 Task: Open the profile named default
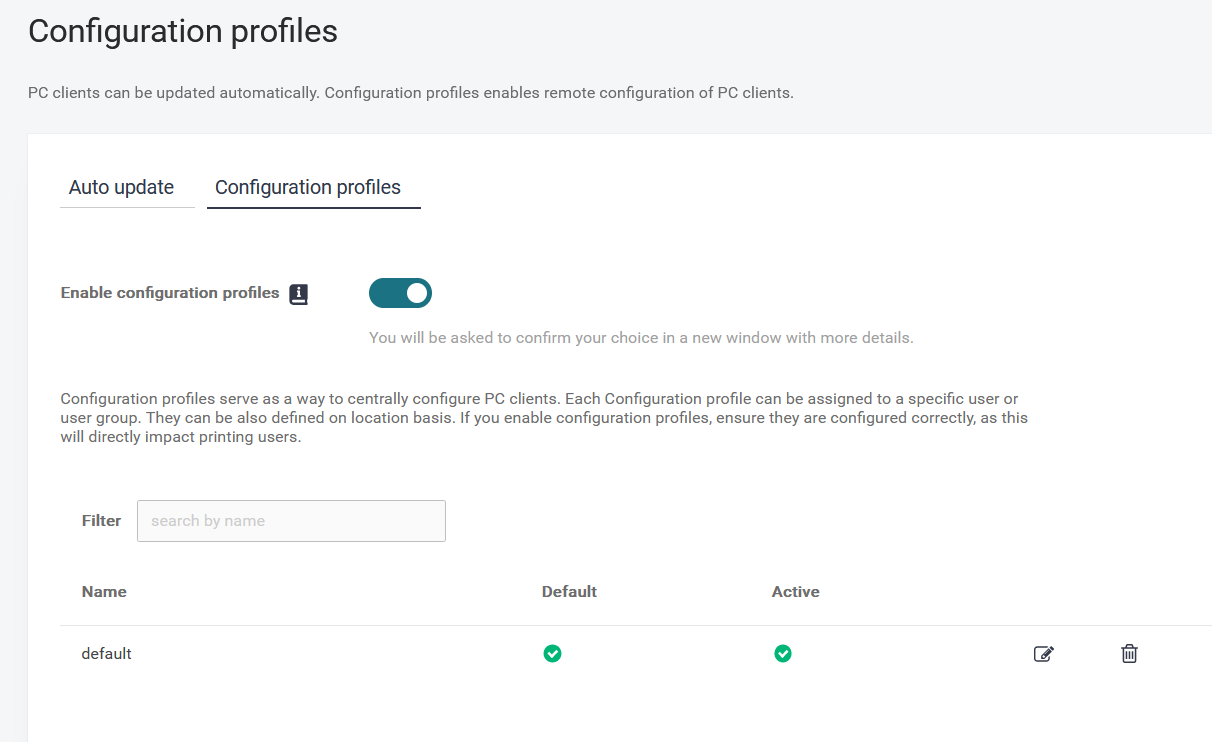point(107,654)
